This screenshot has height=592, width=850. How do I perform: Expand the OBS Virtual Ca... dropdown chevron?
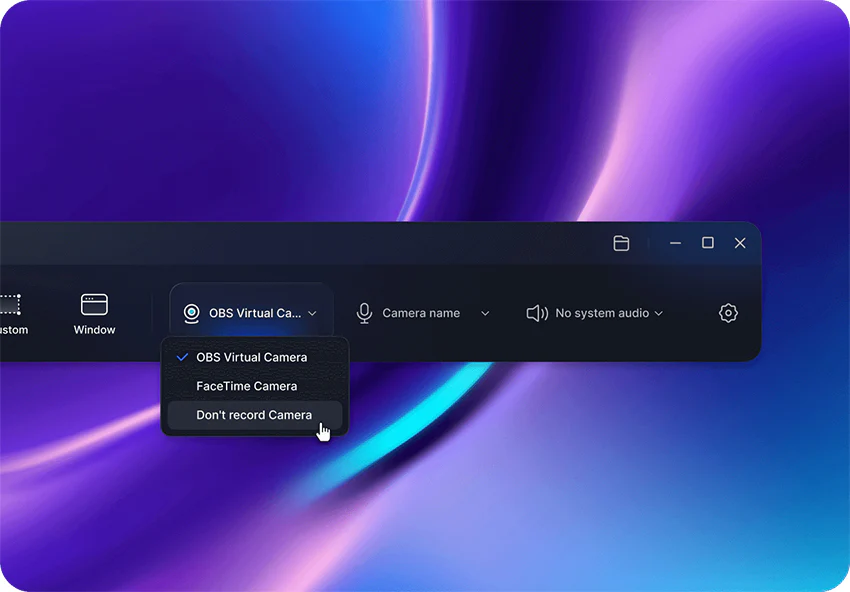click(312, 313)
